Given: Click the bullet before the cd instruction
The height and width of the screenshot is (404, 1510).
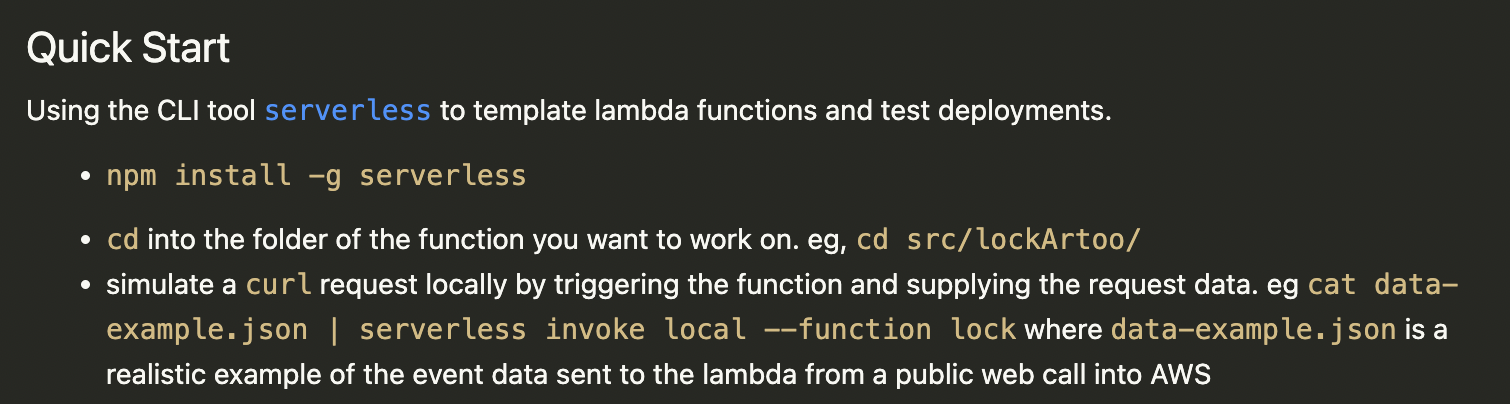Looking at the screenshot, I should tap(85, 242).
